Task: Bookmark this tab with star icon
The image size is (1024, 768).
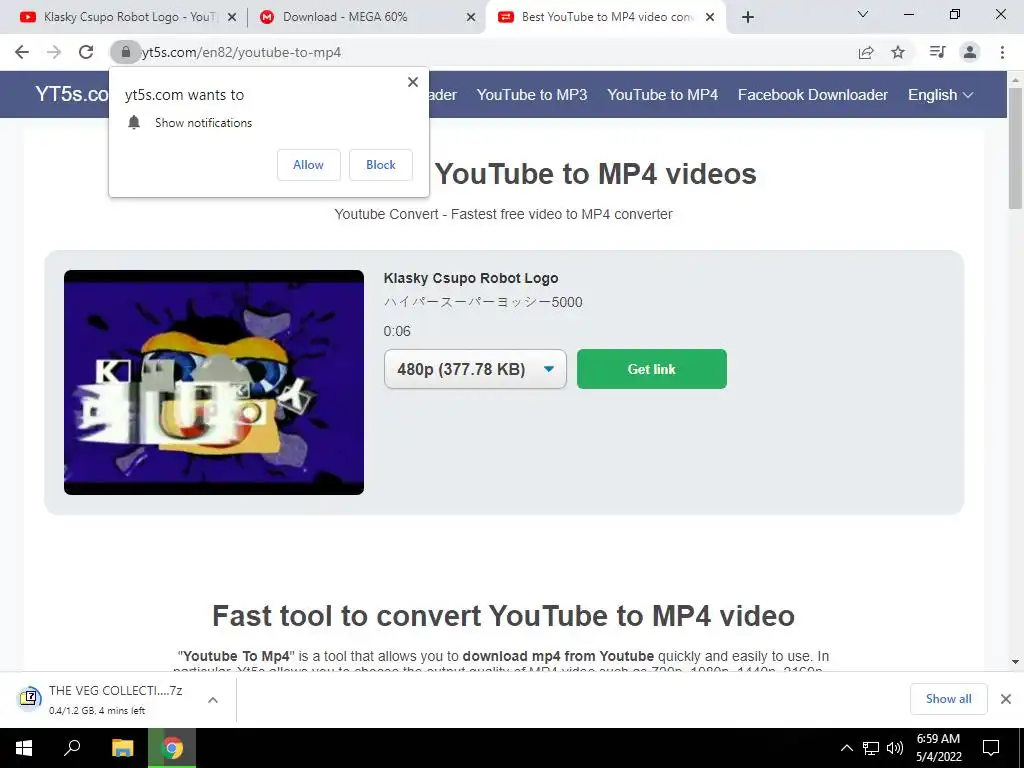Action: pos(898,52)
